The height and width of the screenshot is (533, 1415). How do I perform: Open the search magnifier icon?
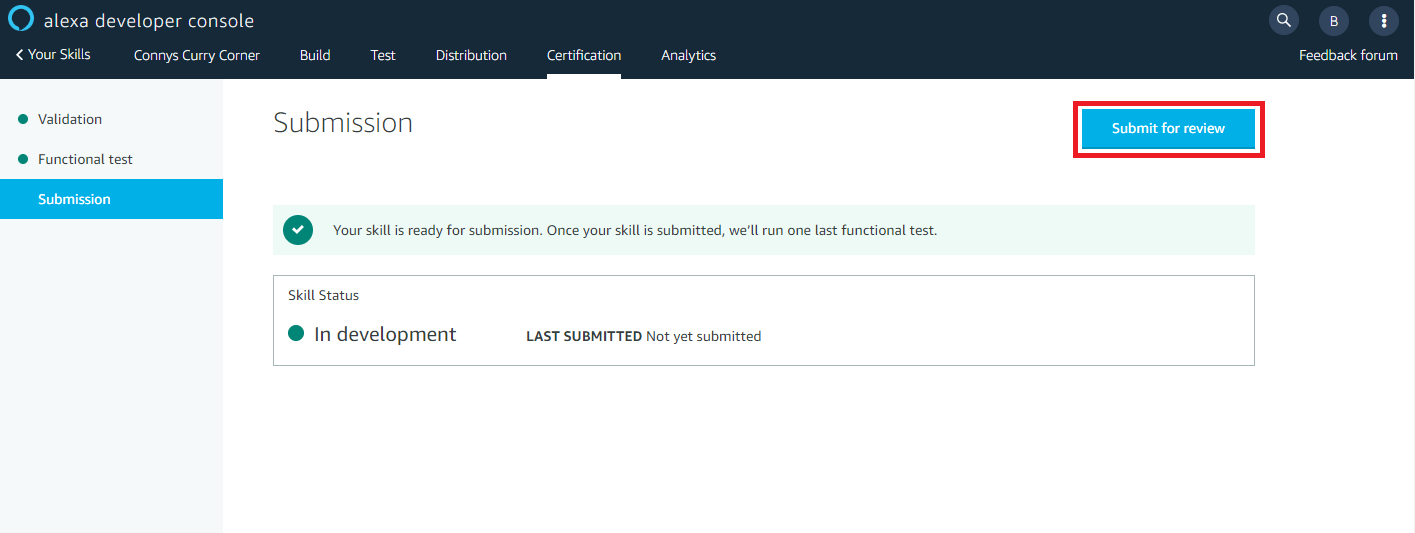pos(1284,20)
